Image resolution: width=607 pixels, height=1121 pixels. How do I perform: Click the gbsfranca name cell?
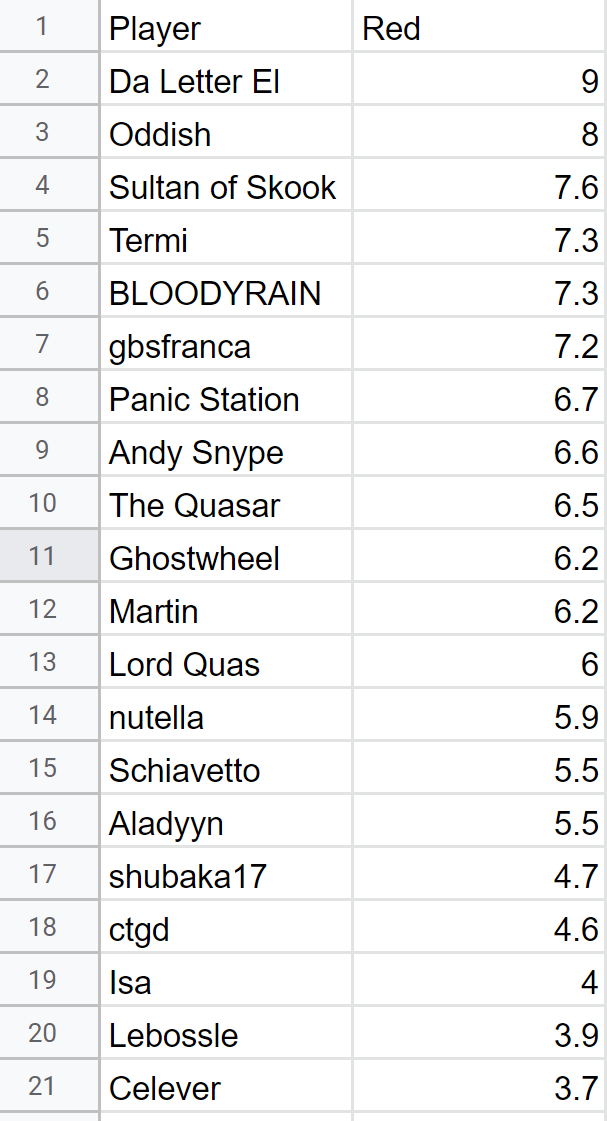click(225, 346)
